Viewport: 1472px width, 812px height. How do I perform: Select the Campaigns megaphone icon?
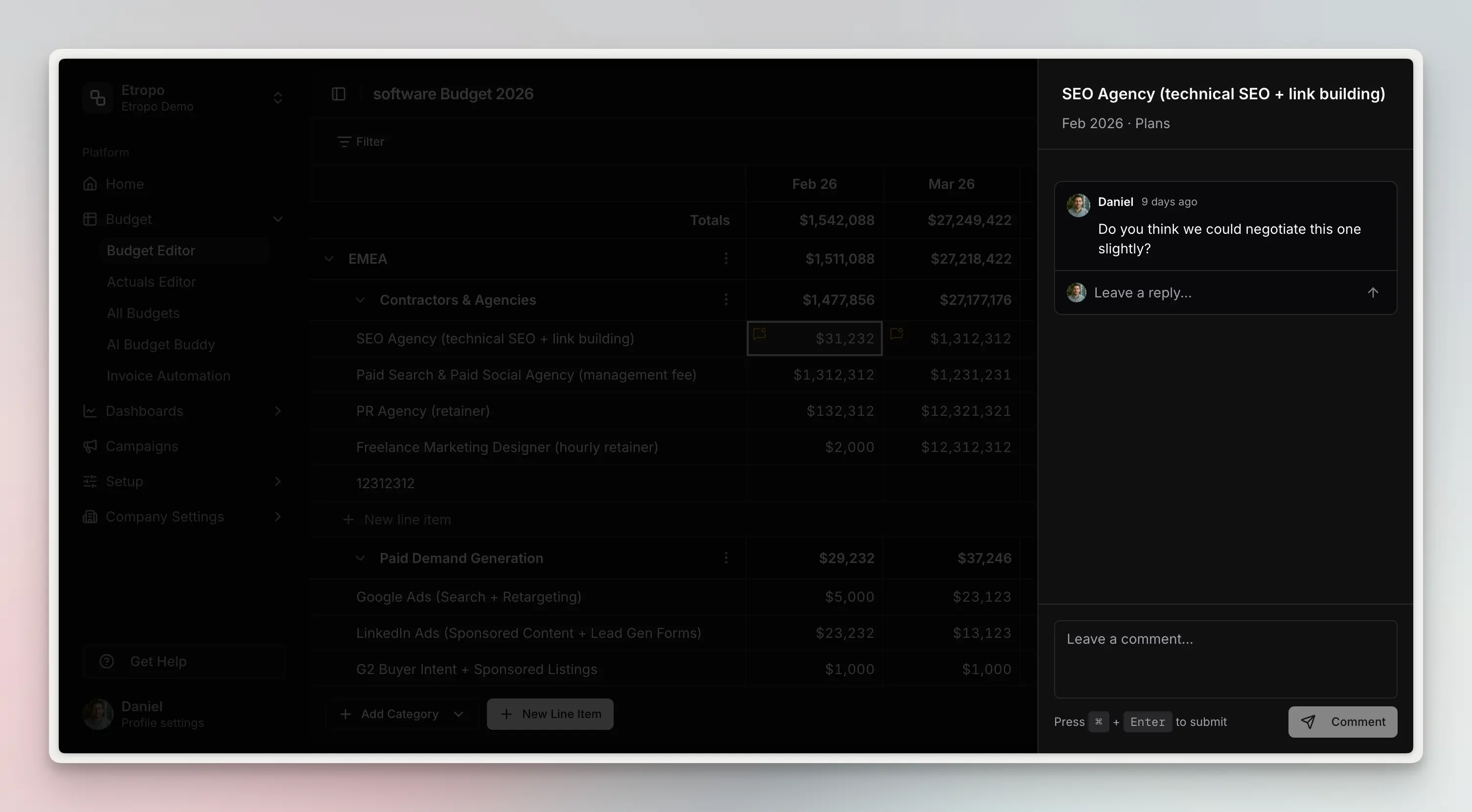(x=90, y=446)
